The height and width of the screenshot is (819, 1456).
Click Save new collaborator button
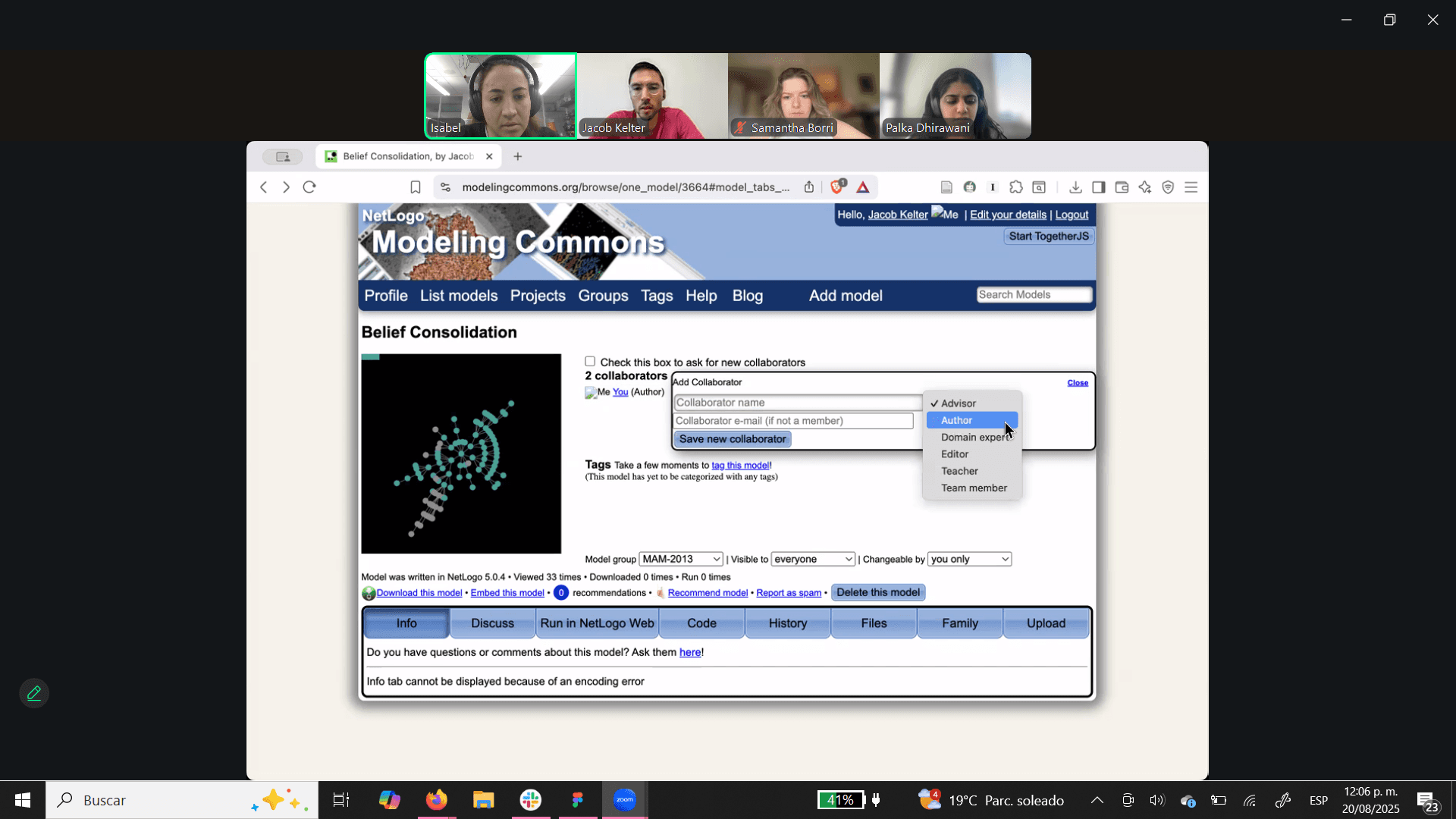pos(732,439)
